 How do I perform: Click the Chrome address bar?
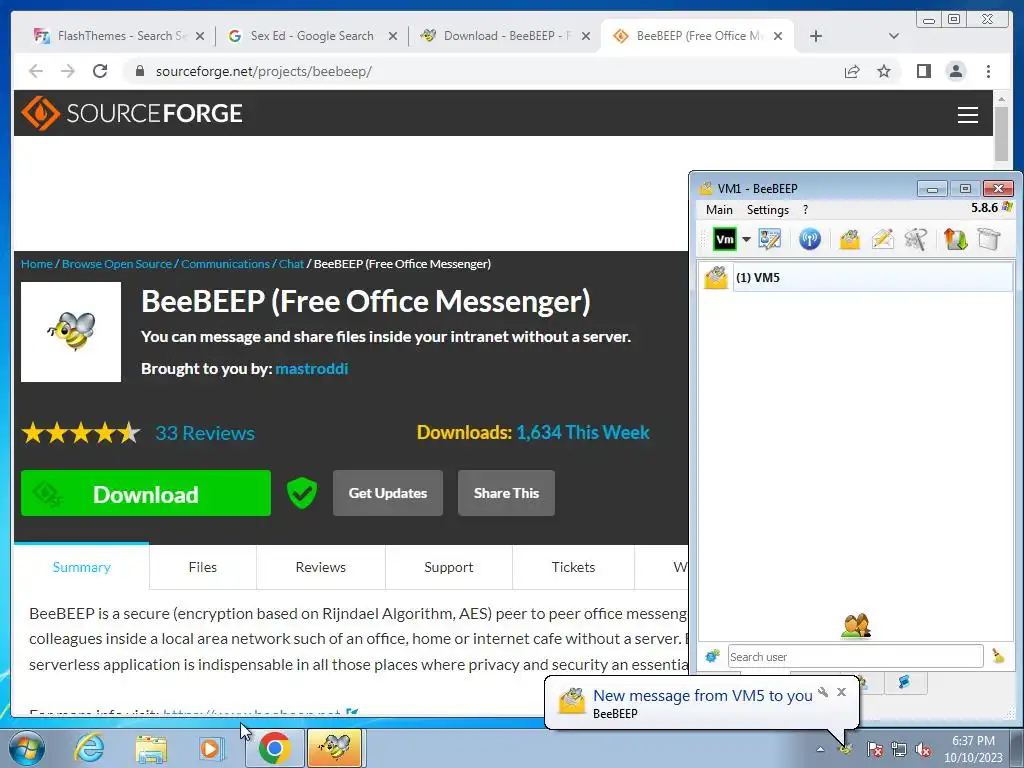click(x=483, y=71)
